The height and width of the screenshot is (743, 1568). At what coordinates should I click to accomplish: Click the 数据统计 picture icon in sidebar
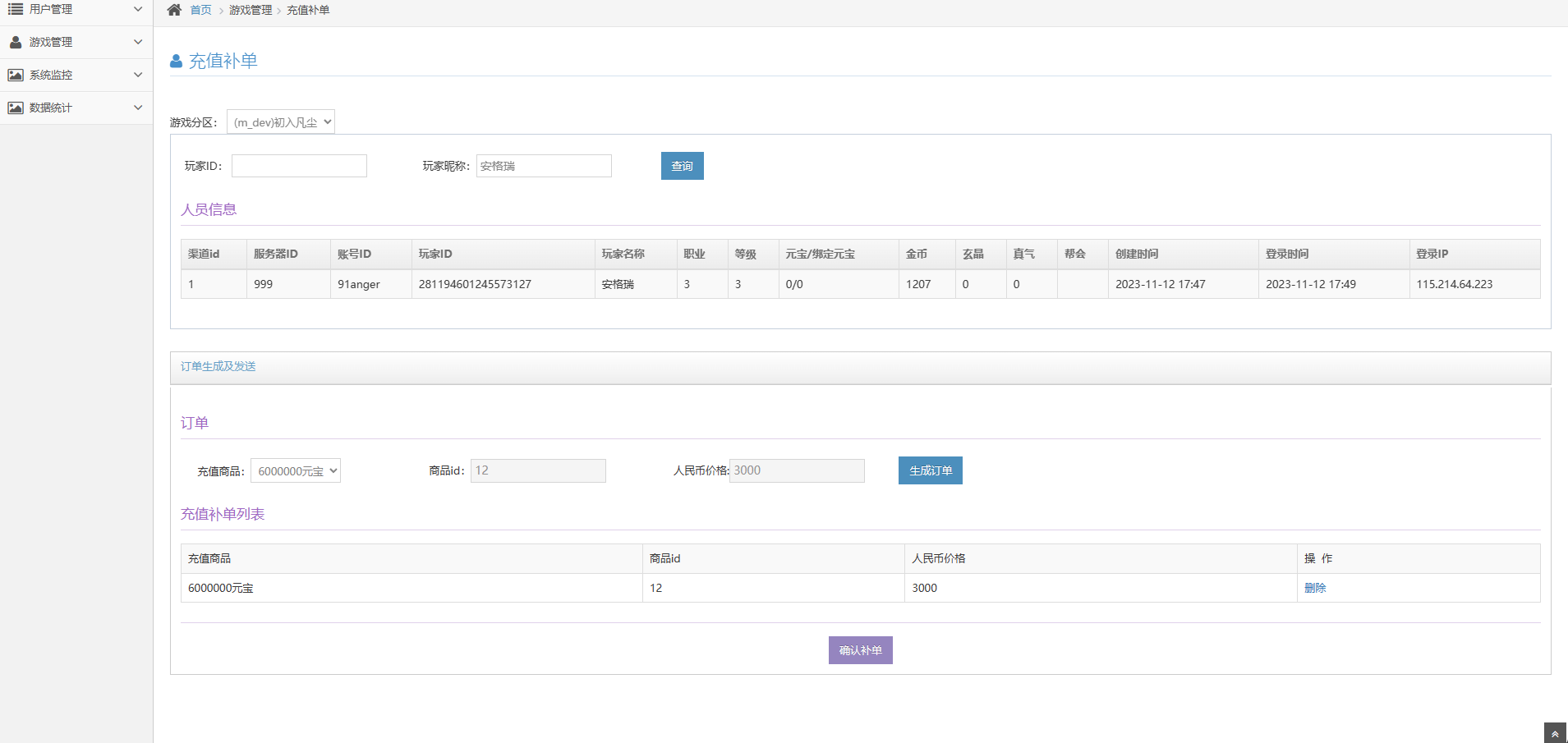[x=16, y=108]
